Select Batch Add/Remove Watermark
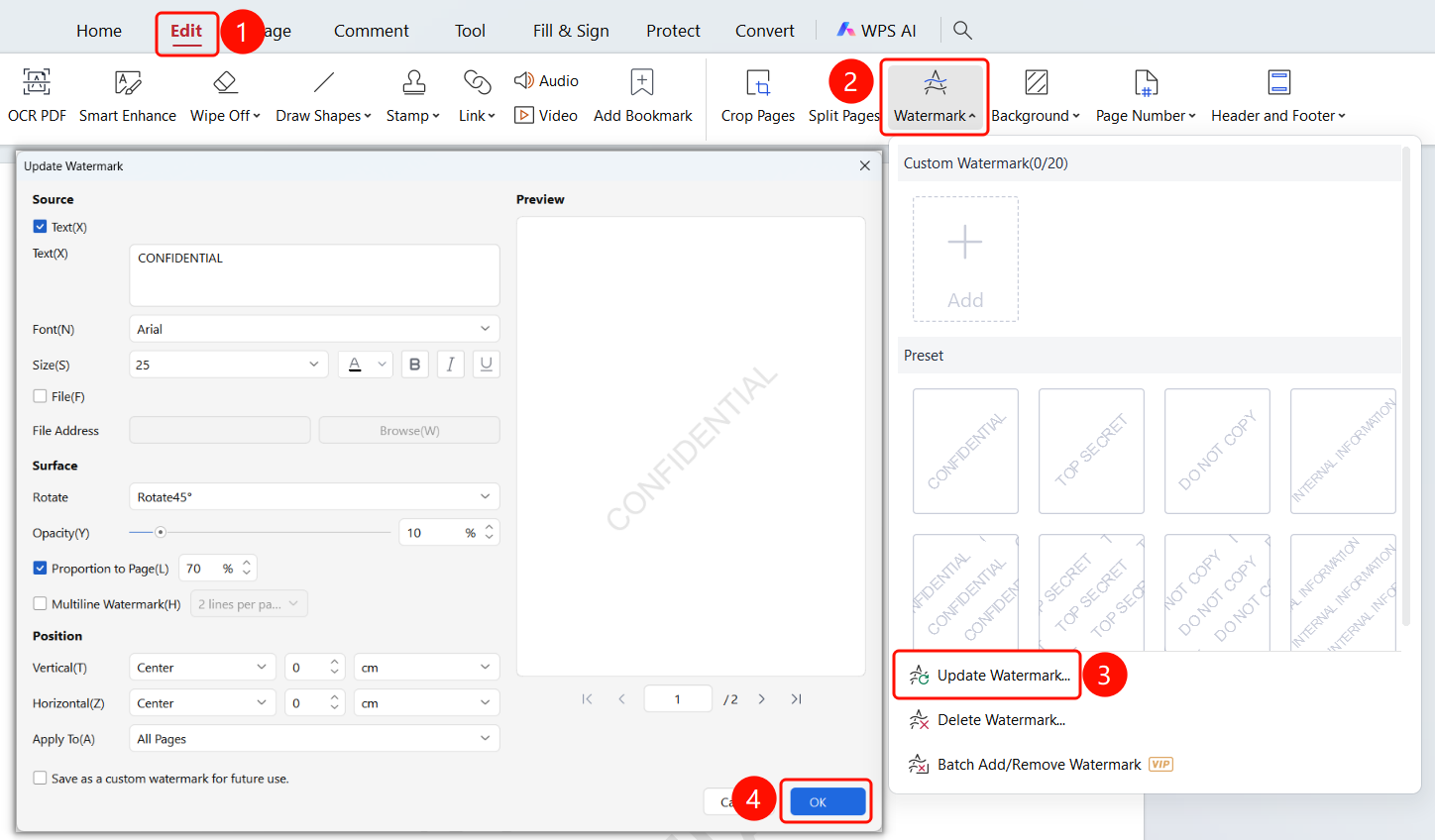Screen dimensions: 1435x840 pyautogui.click(x=1041, y=765)
